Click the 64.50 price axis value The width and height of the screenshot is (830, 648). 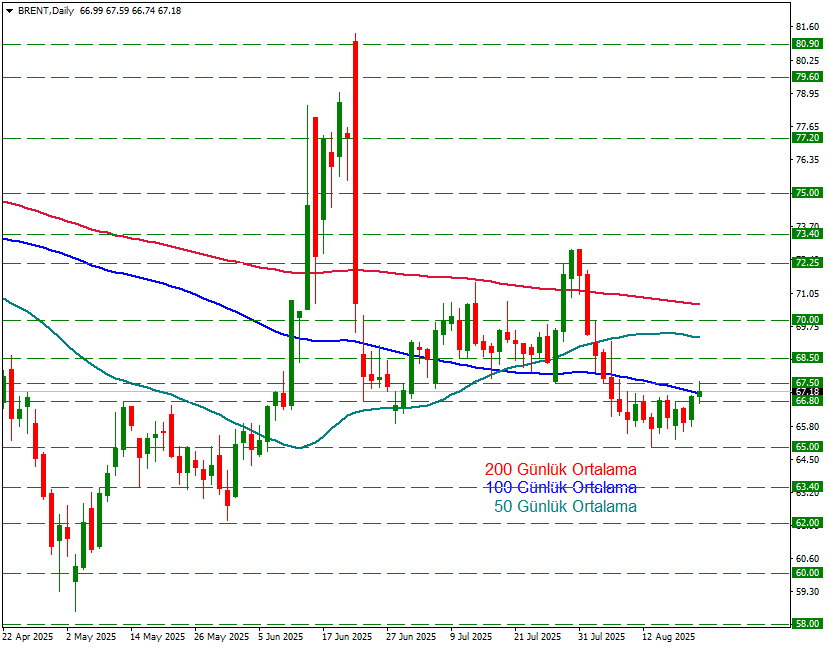click(x=807, y=460)
